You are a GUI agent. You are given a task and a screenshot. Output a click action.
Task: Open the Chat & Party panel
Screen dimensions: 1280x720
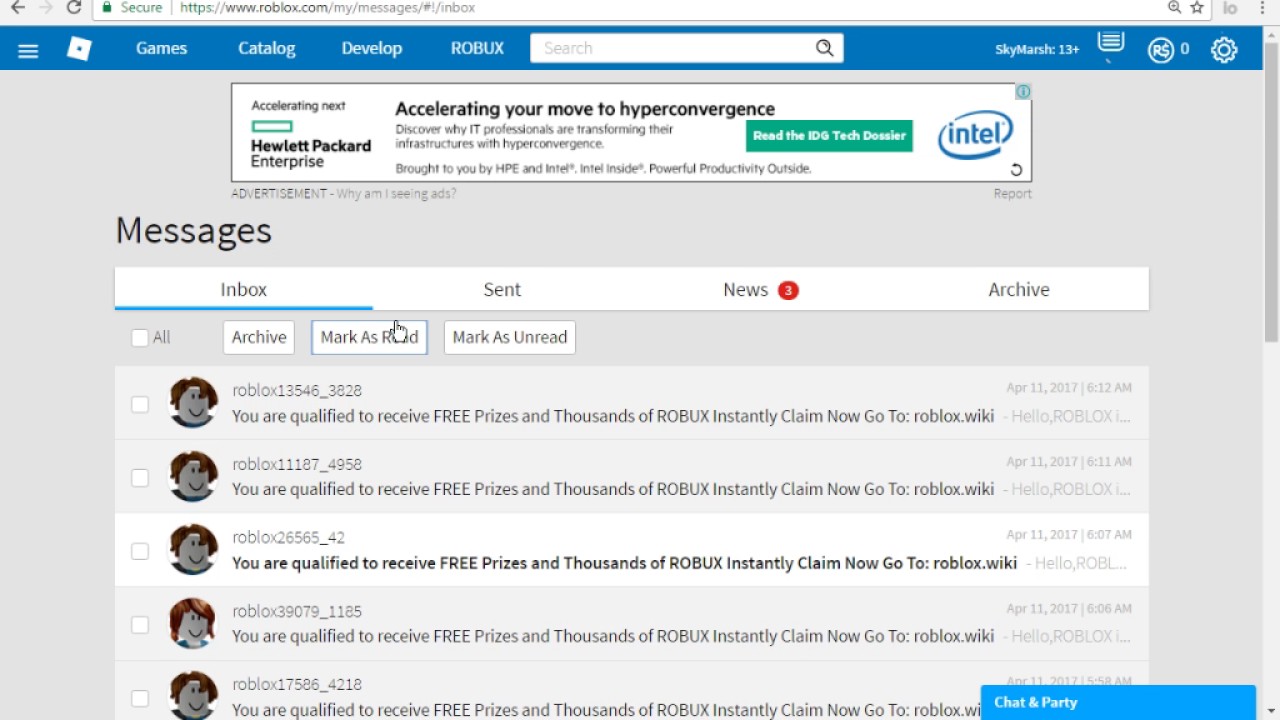click(1118, 702)
